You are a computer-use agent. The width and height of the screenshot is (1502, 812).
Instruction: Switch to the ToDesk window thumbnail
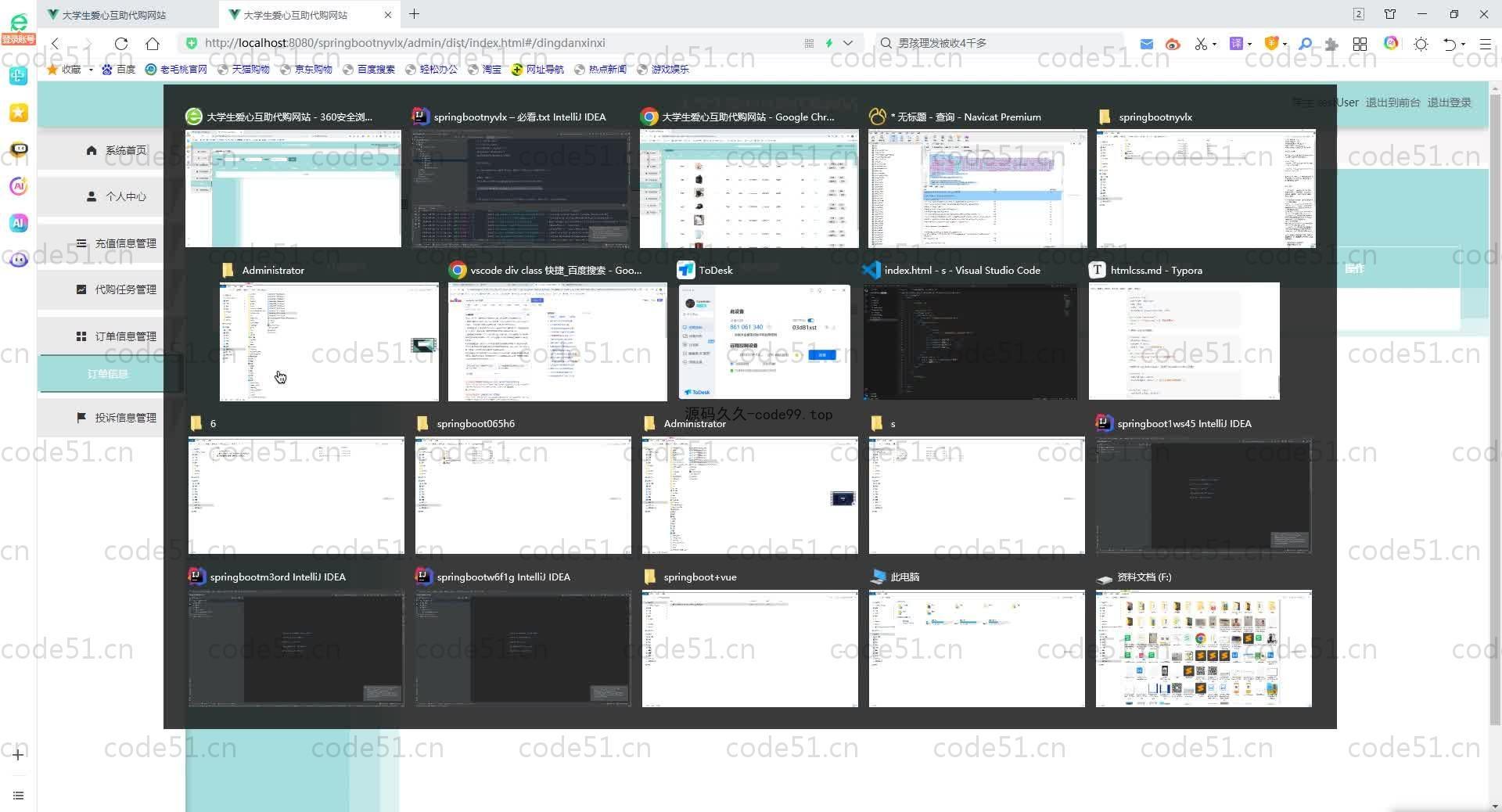tap(764, 342)
